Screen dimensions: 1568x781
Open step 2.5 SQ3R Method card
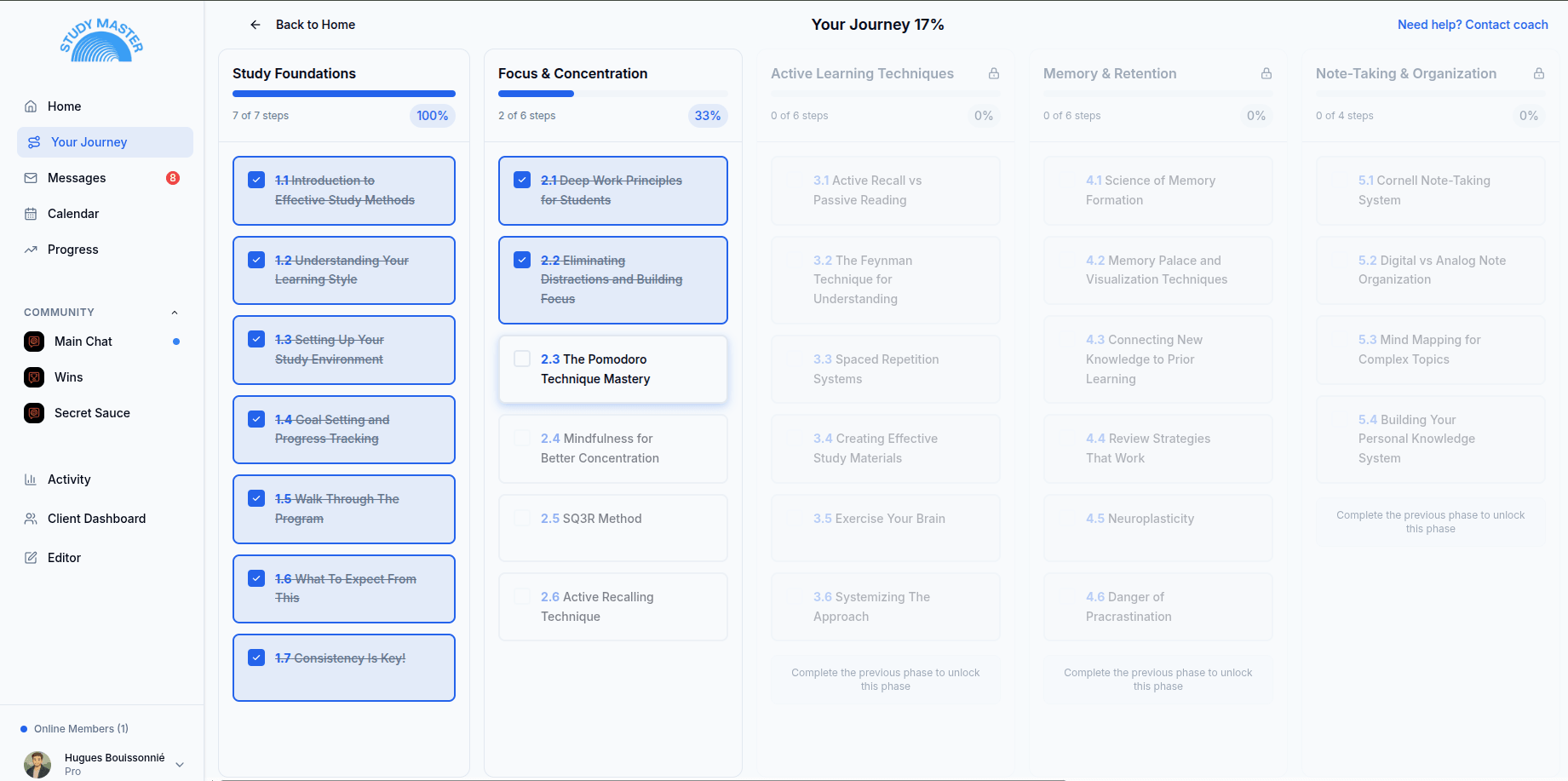point(612,527)
